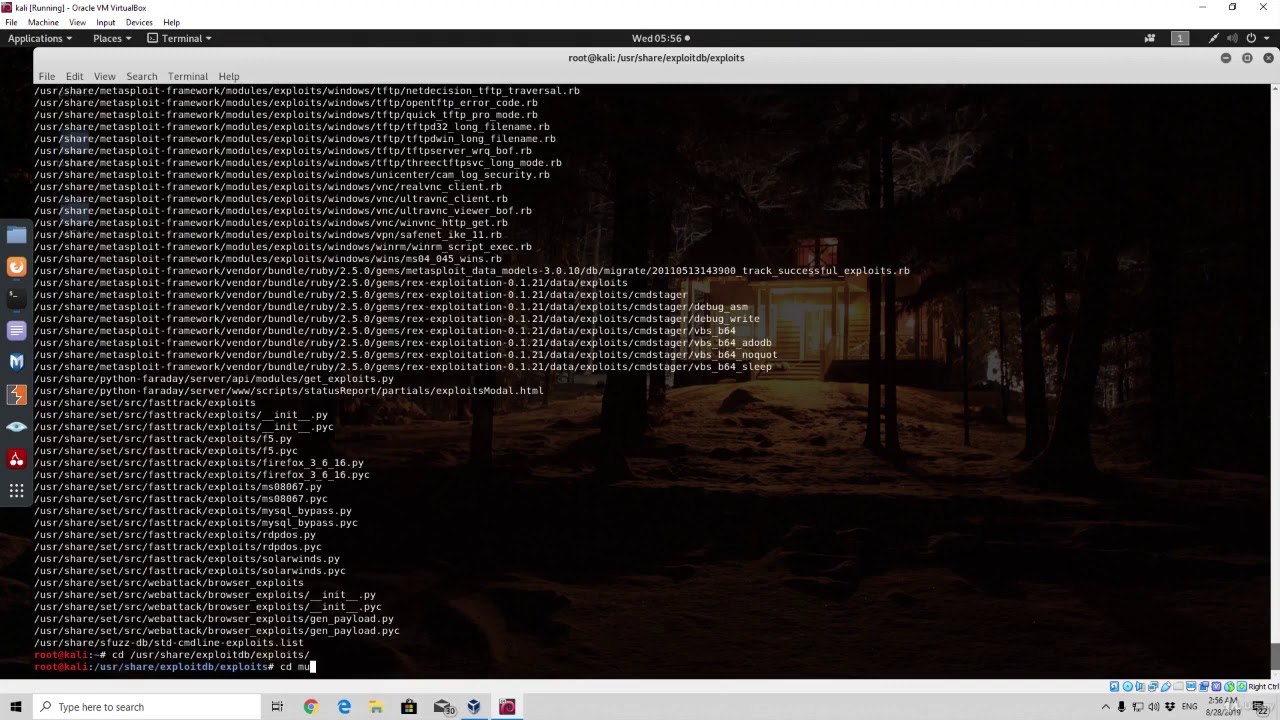Click the terminal command prompt line
This screenshot has height=720, width=1280.
[175, 666]
